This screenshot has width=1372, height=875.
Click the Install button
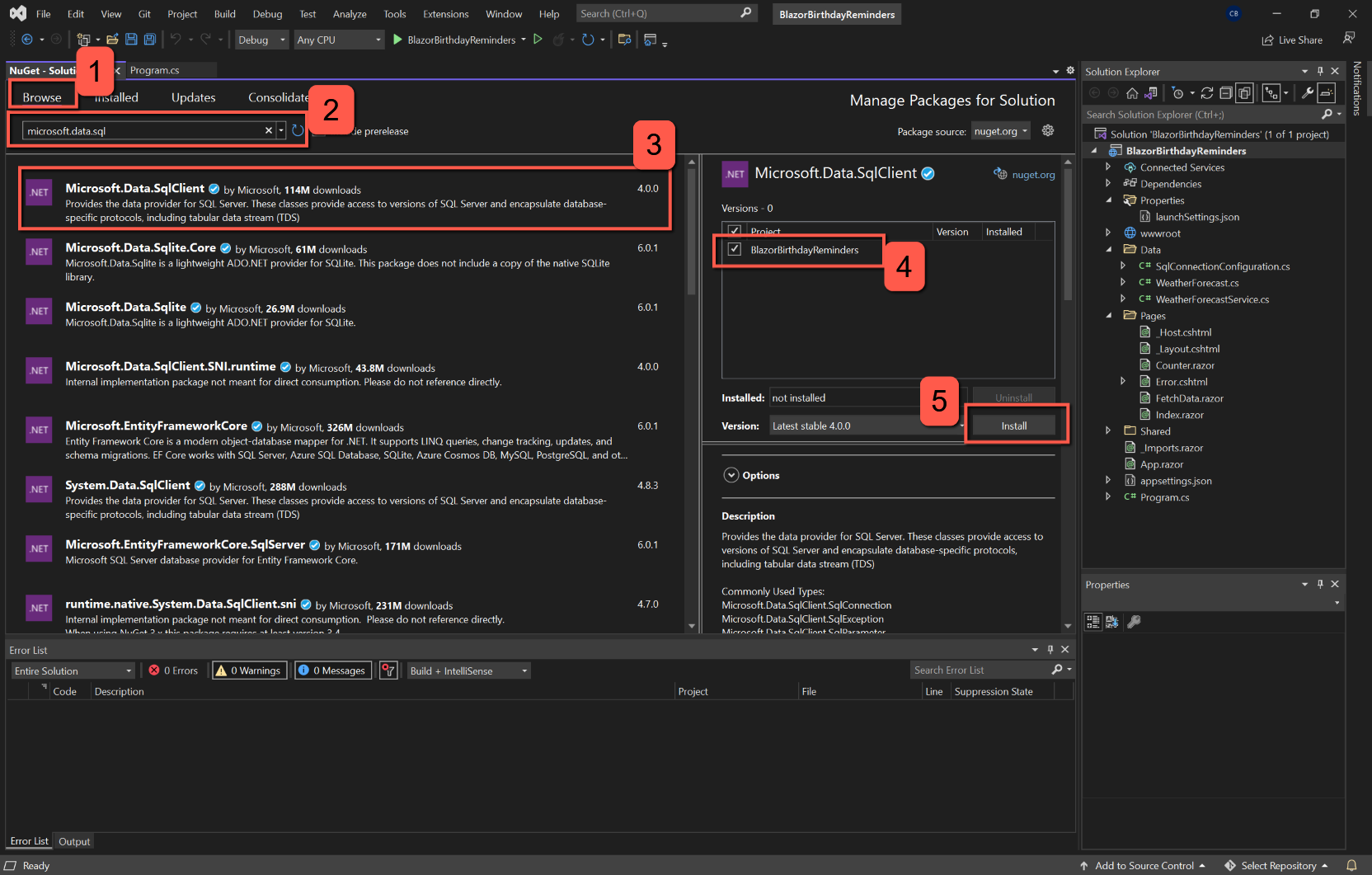click(1014, 425)
